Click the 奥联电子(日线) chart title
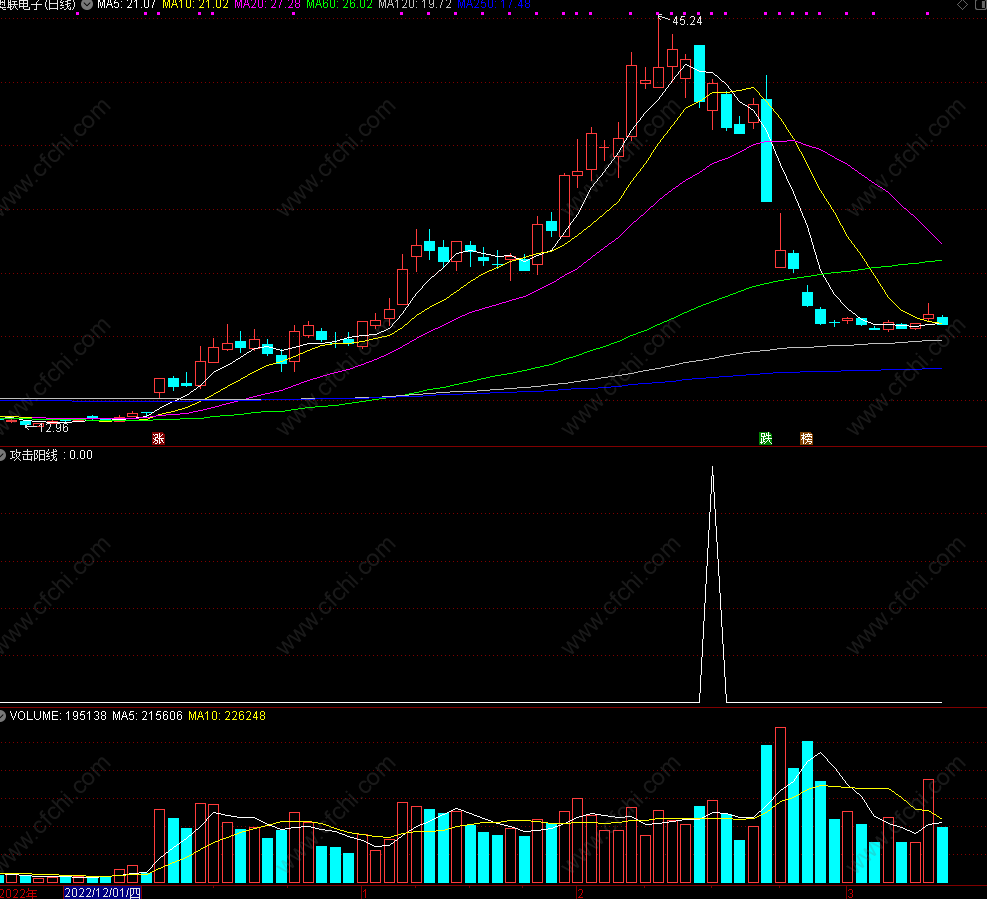Screen dimensions: 987x899 (x=38, y=4)
